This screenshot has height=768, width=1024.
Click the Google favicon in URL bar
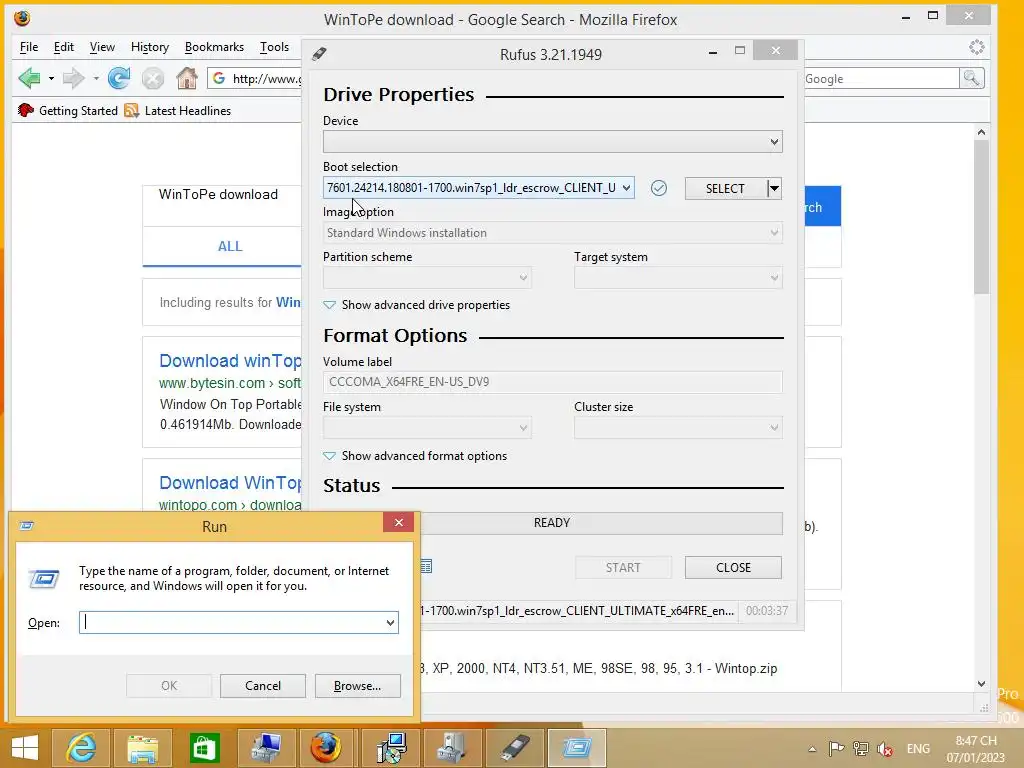[219, 78]
